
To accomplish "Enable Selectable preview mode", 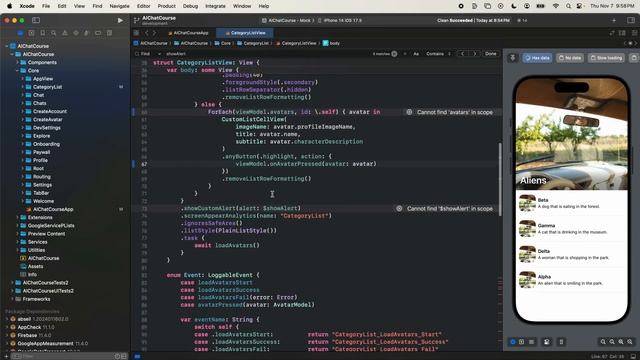I will pos(522,342).
